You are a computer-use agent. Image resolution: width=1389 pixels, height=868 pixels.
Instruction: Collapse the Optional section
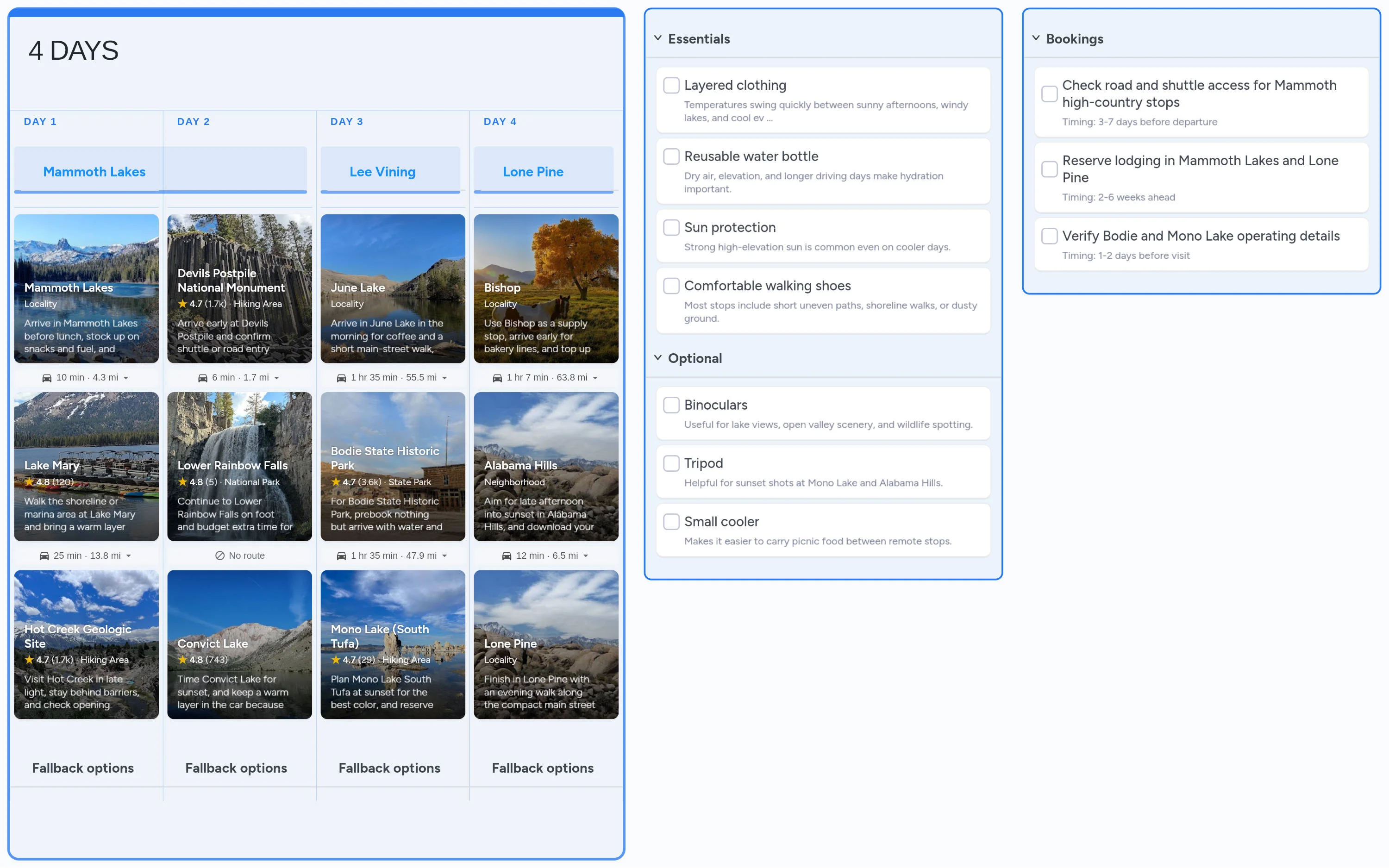tap(658, 358)
